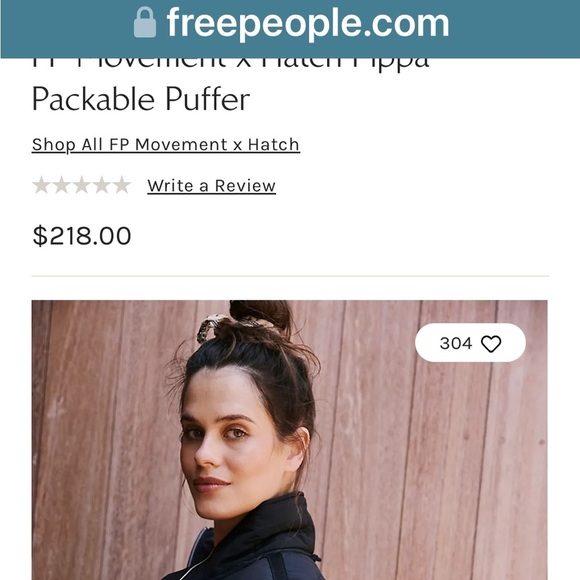Select the second rating star
Viewport: 580px width, 580px height.
[x=61, y=185]
